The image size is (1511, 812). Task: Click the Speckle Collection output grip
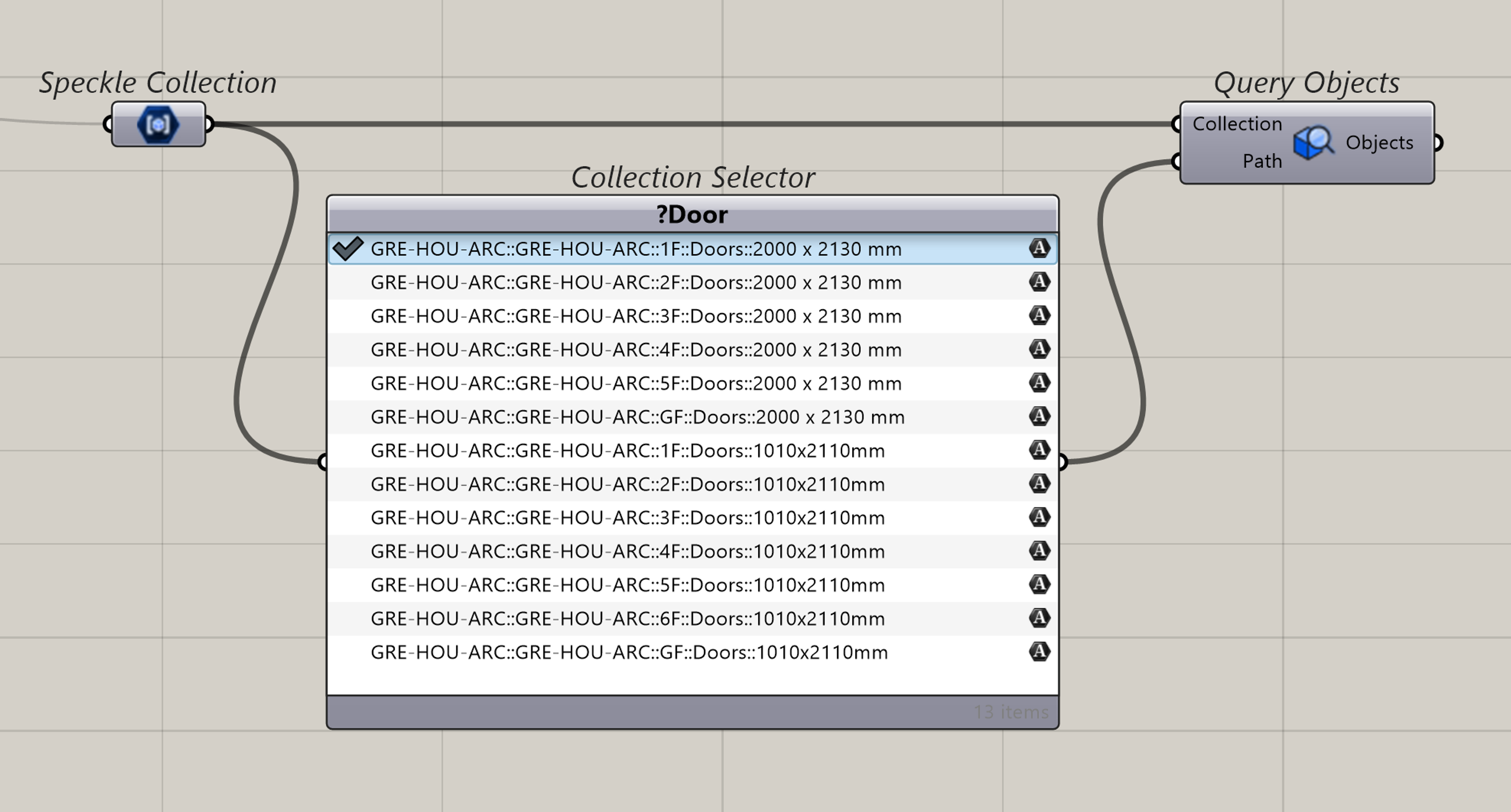click(210, 124)
